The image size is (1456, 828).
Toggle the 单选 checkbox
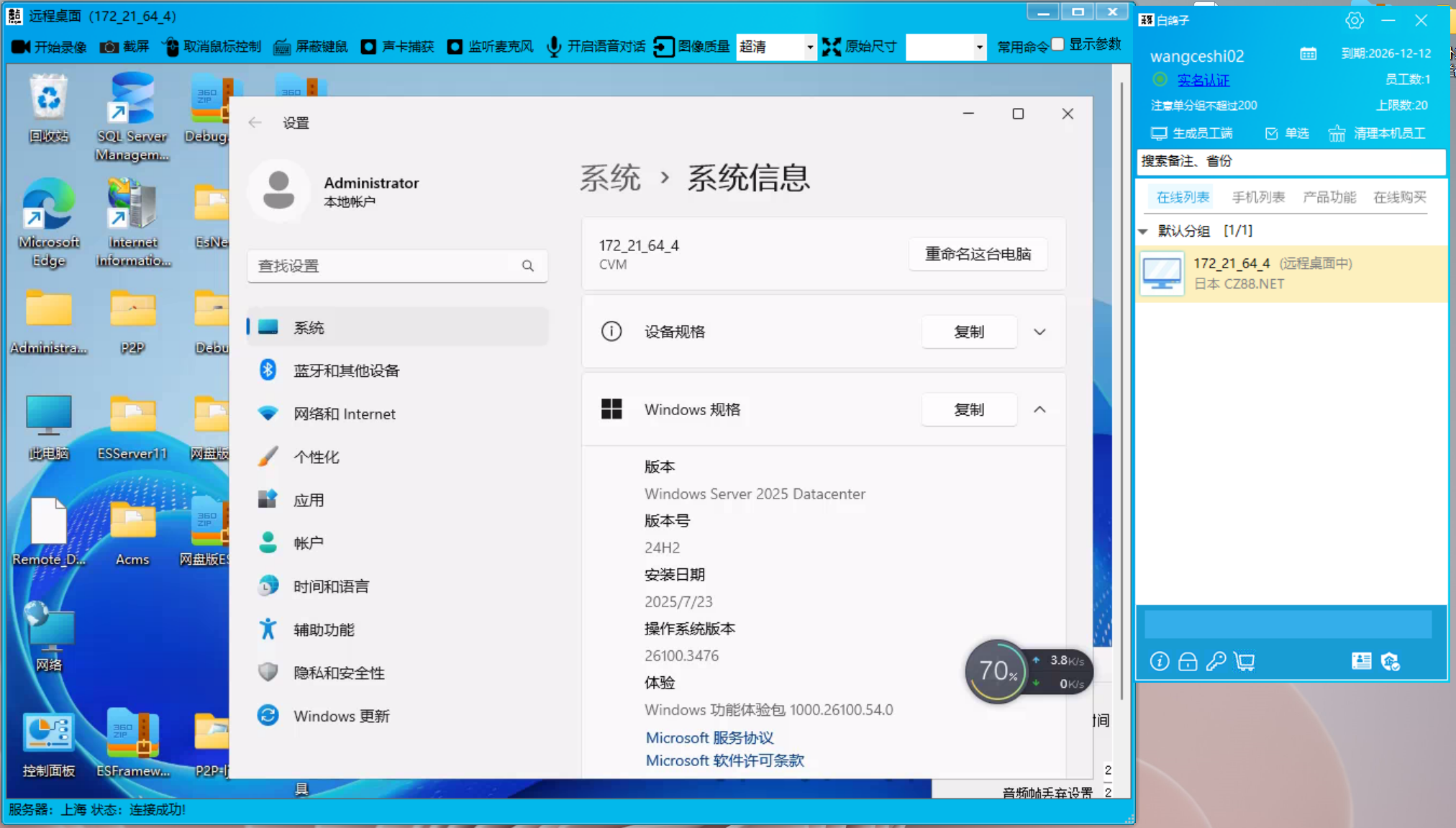point(1271,134)
